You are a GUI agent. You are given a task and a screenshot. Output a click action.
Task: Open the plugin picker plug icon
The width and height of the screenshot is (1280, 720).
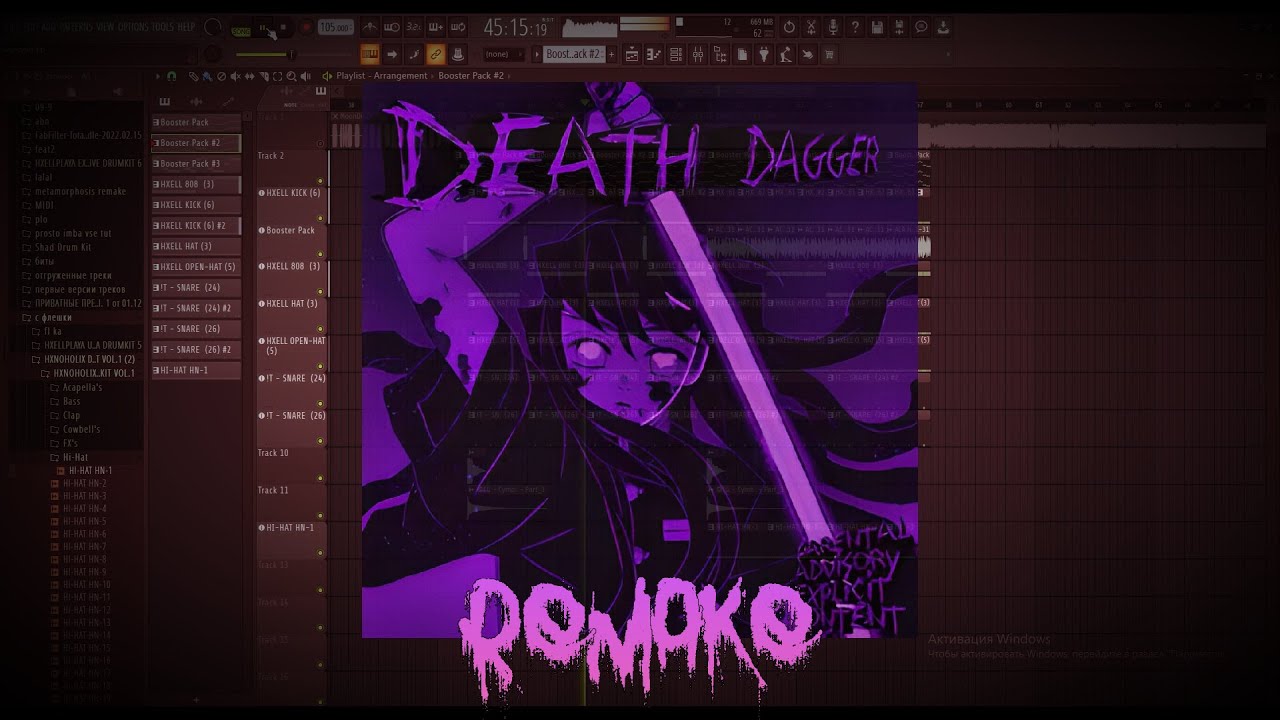(x=764, y=55)
